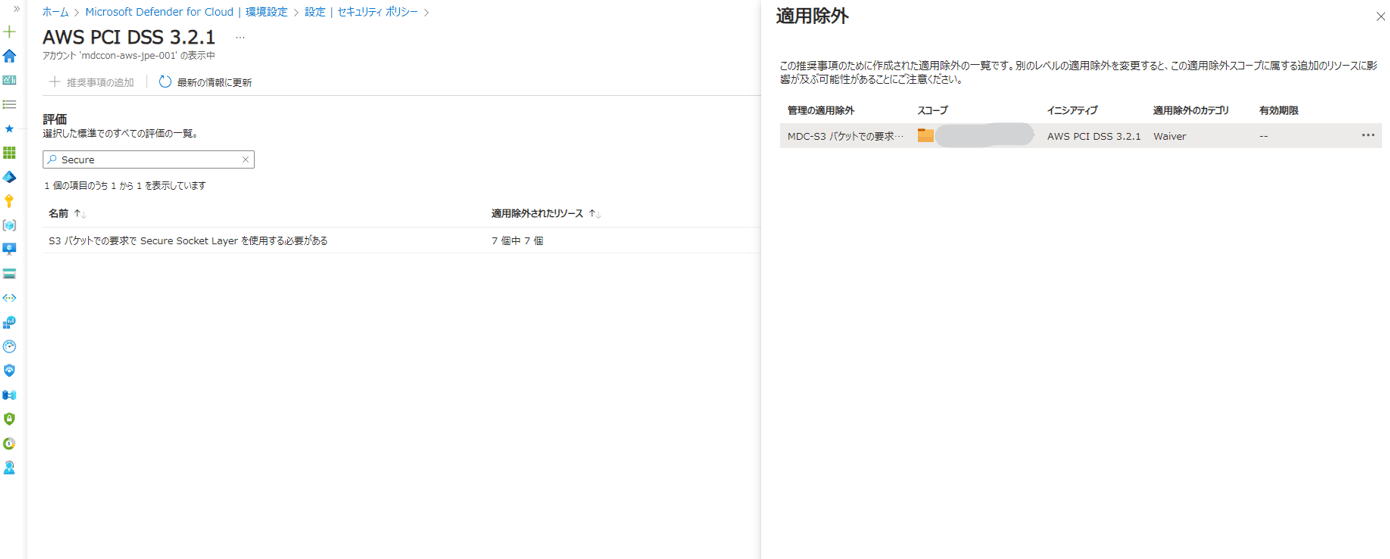Open All services list icon in sidebar

pyautogui.click(x=9, y=104)
